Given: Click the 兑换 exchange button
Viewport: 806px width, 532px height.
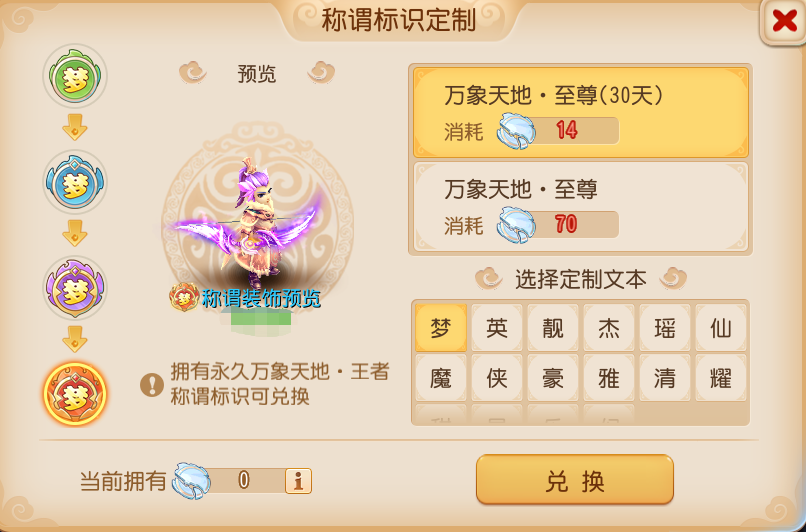Looking at the screenshot, I should tap(575, 479).
